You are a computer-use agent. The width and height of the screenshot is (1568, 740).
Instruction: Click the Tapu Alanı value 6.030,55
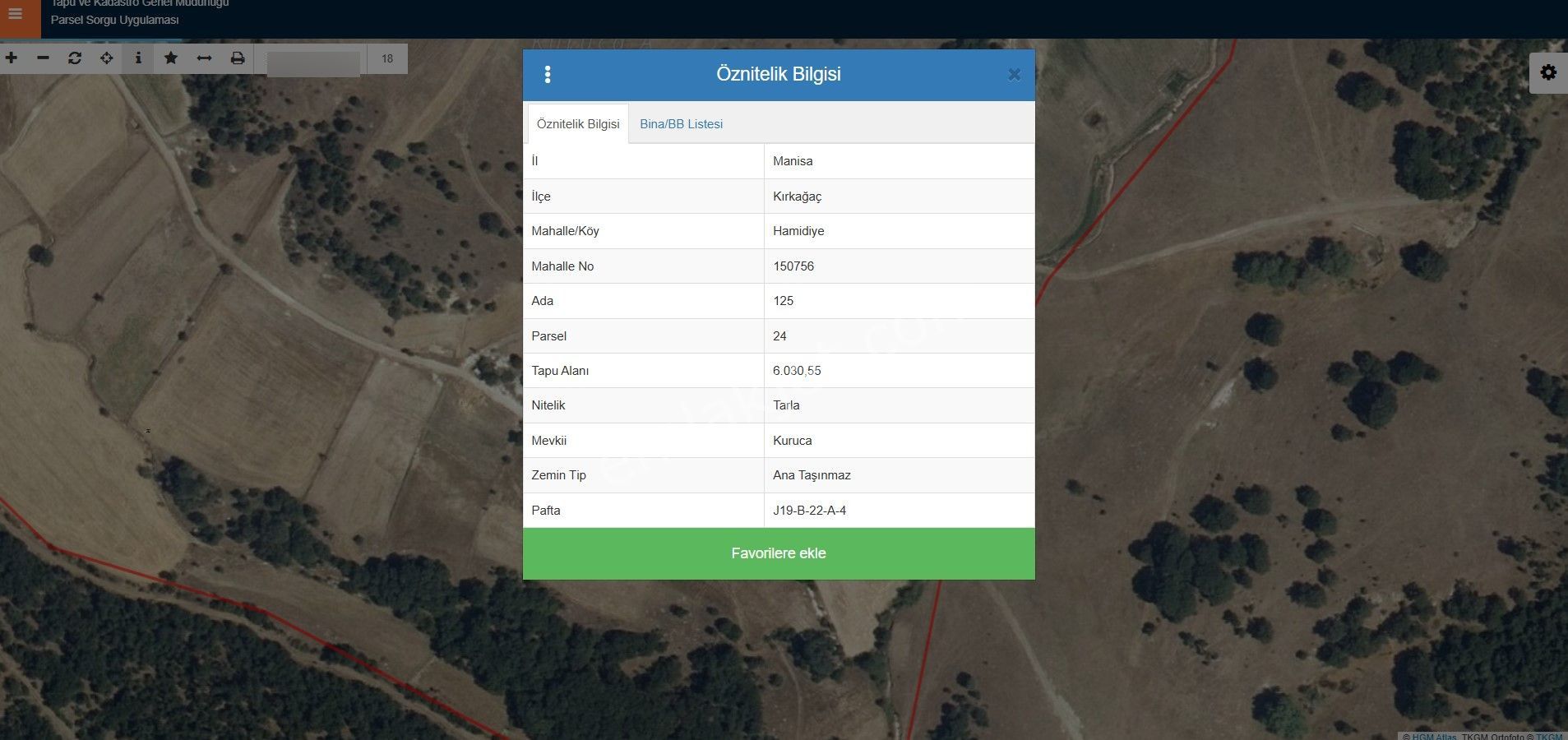(797, 371)
